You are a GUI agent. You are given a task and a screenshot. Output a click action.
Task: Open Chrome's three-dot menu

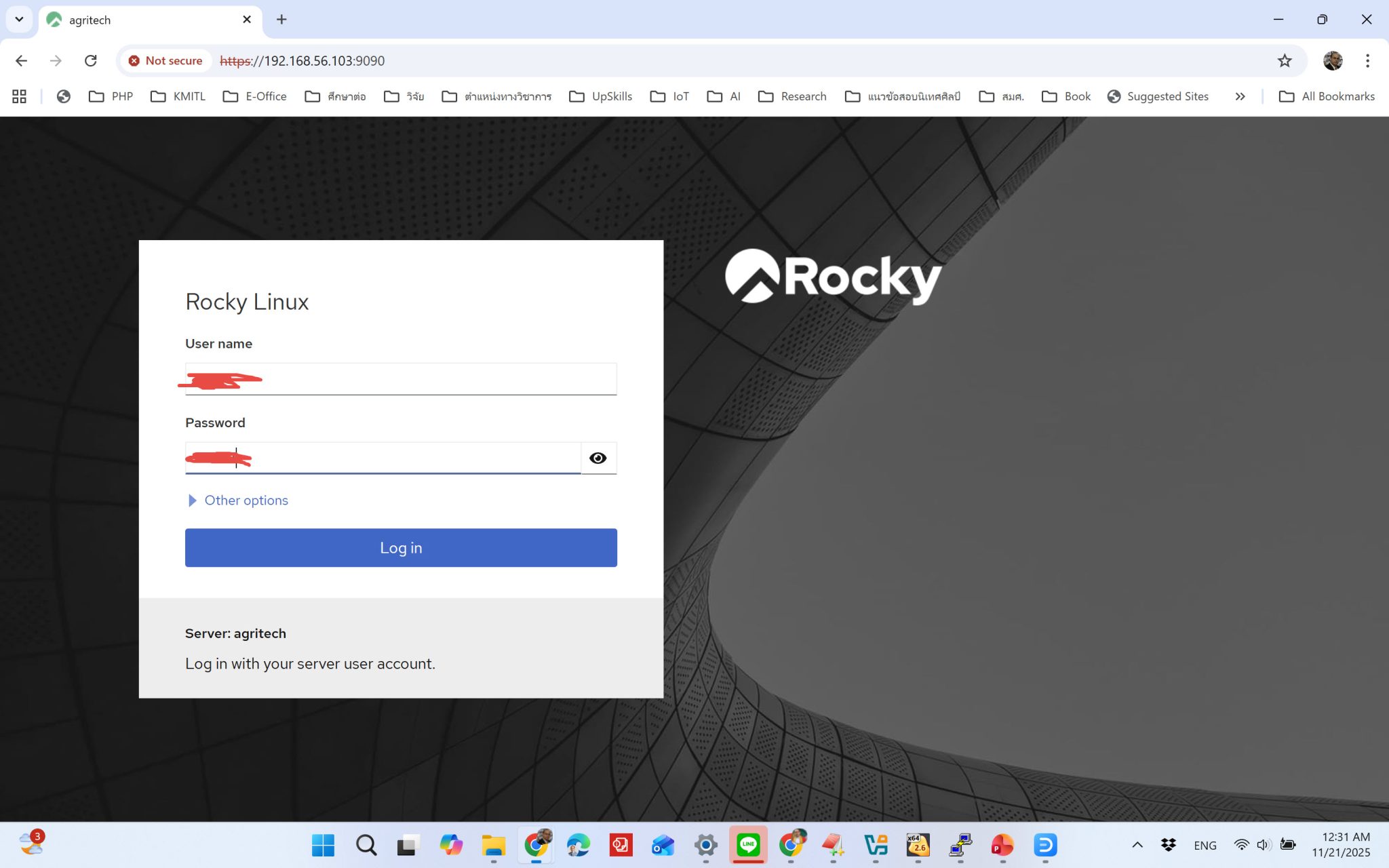pos(1367,60)
